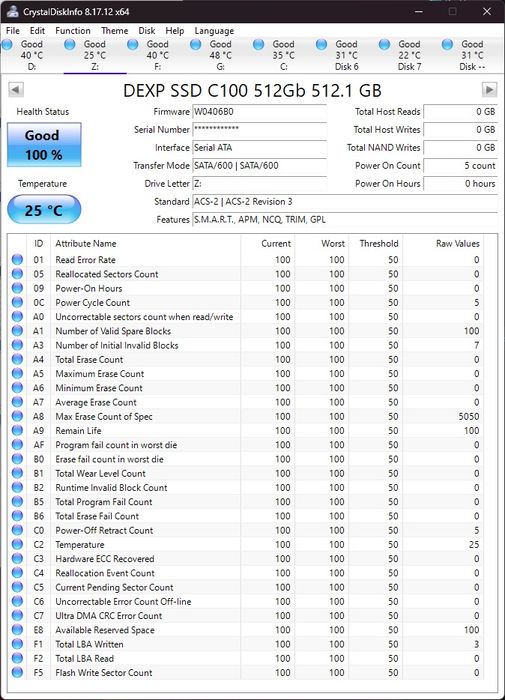Select the Uncorrectable Error Count Off-line row

pyautogui.click(x=246, y=601)
